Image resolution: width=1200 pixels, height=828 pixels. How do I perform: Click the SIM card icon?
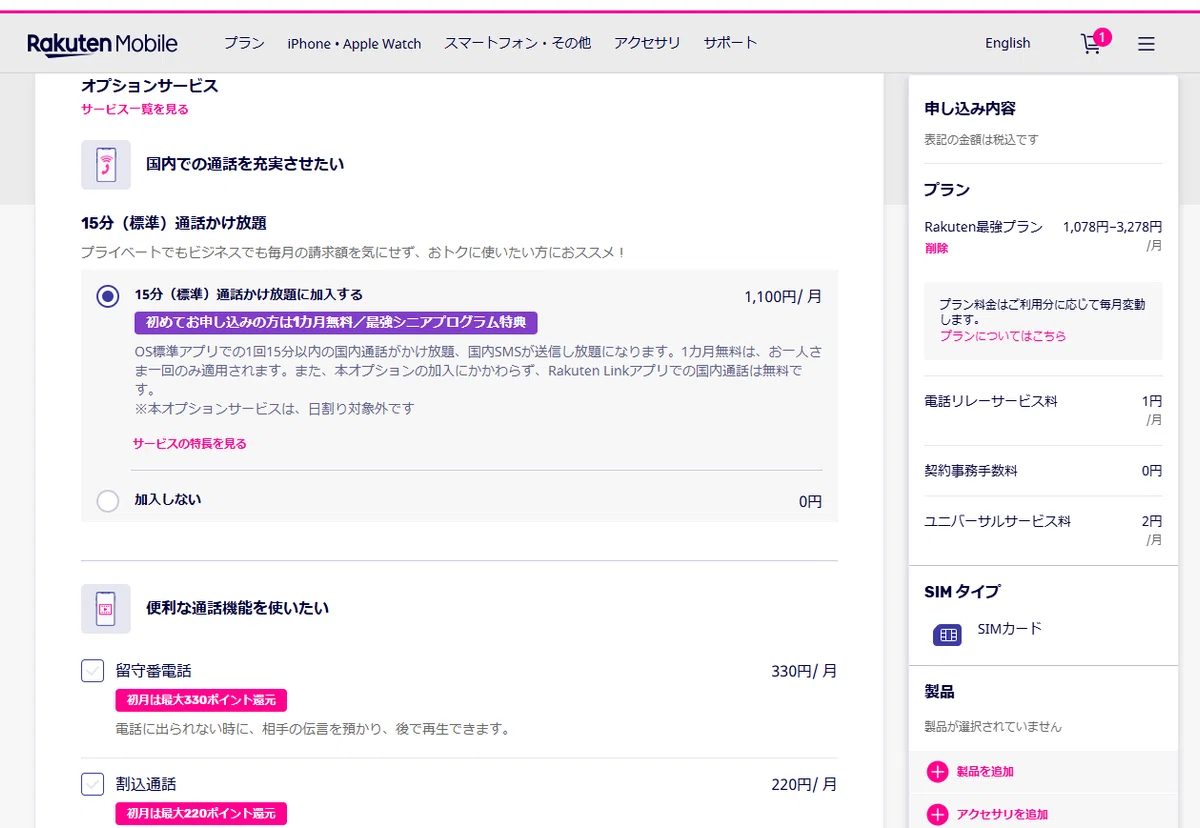(x=947, y=635)
